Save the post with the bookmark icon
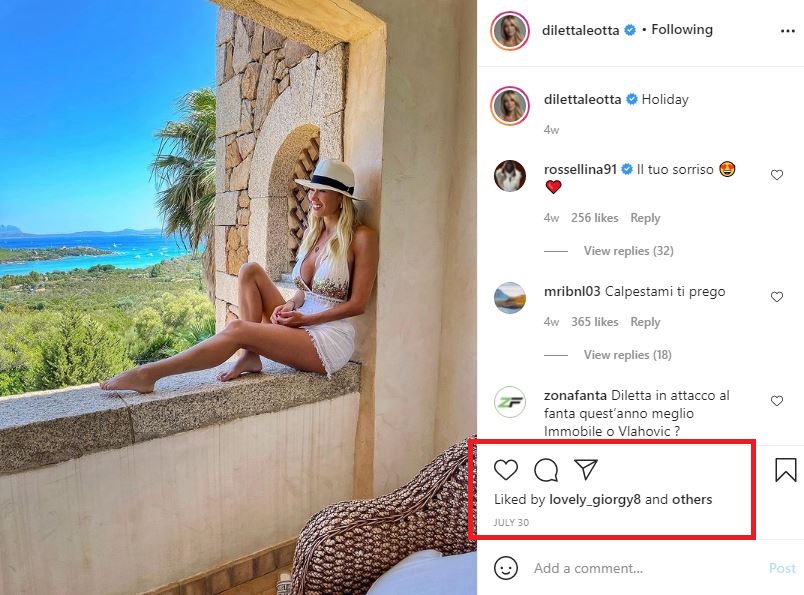This screenshot has width=804, height=595. pyautogui.click(x=786, y=470)
